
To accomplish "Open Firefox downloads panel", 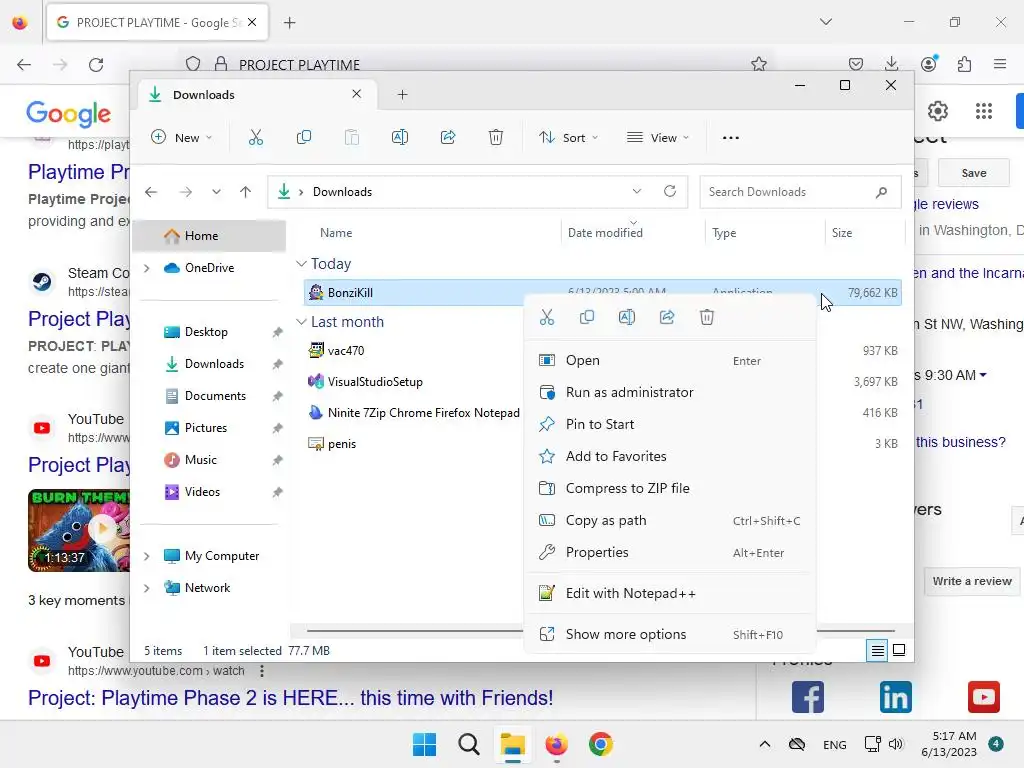I will click(891, 64).
